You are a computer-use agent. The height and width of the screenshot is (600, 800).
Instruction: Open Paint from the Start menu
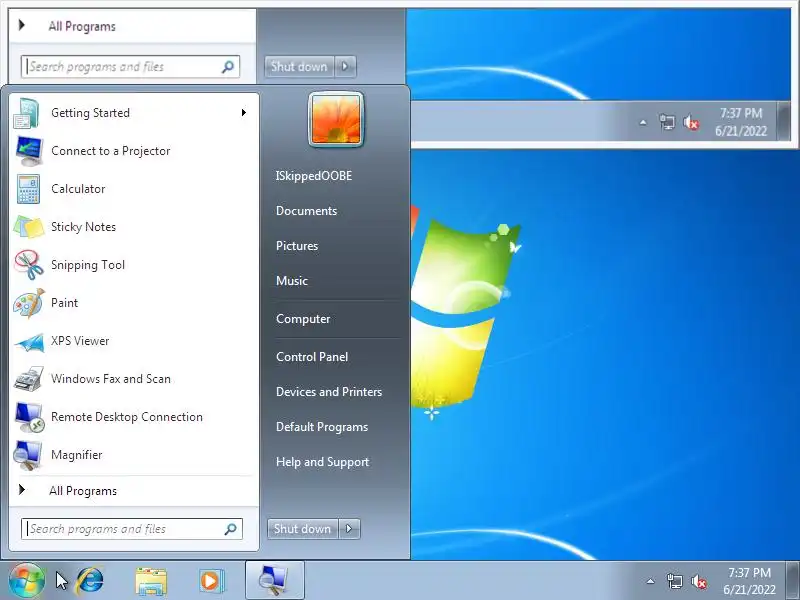click(134, 303)
